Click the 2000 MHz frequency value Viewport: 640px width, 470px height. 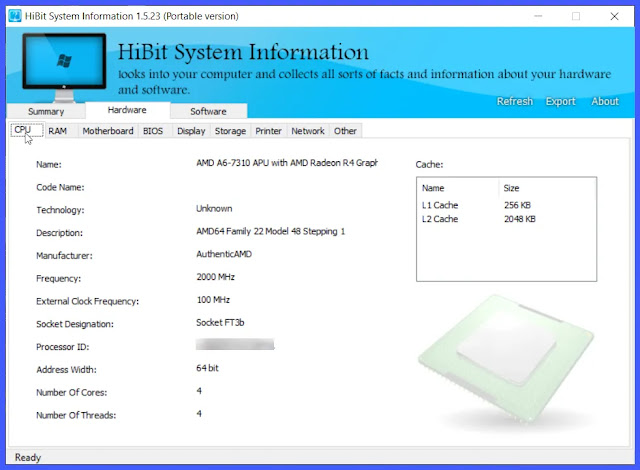[216, 277]
